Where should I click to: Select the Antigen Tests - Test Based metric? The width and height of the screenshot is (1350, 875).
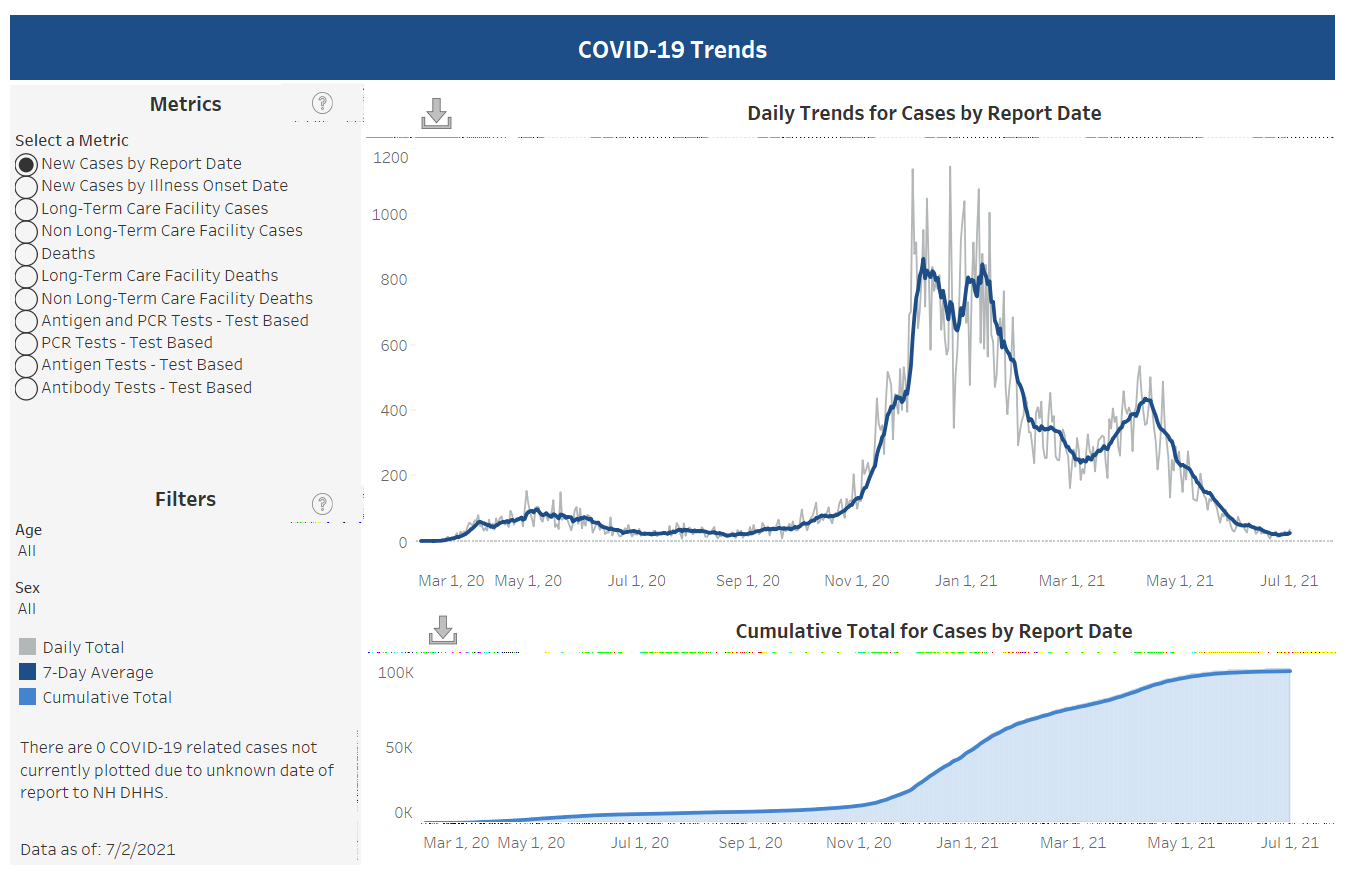[27, 365]
